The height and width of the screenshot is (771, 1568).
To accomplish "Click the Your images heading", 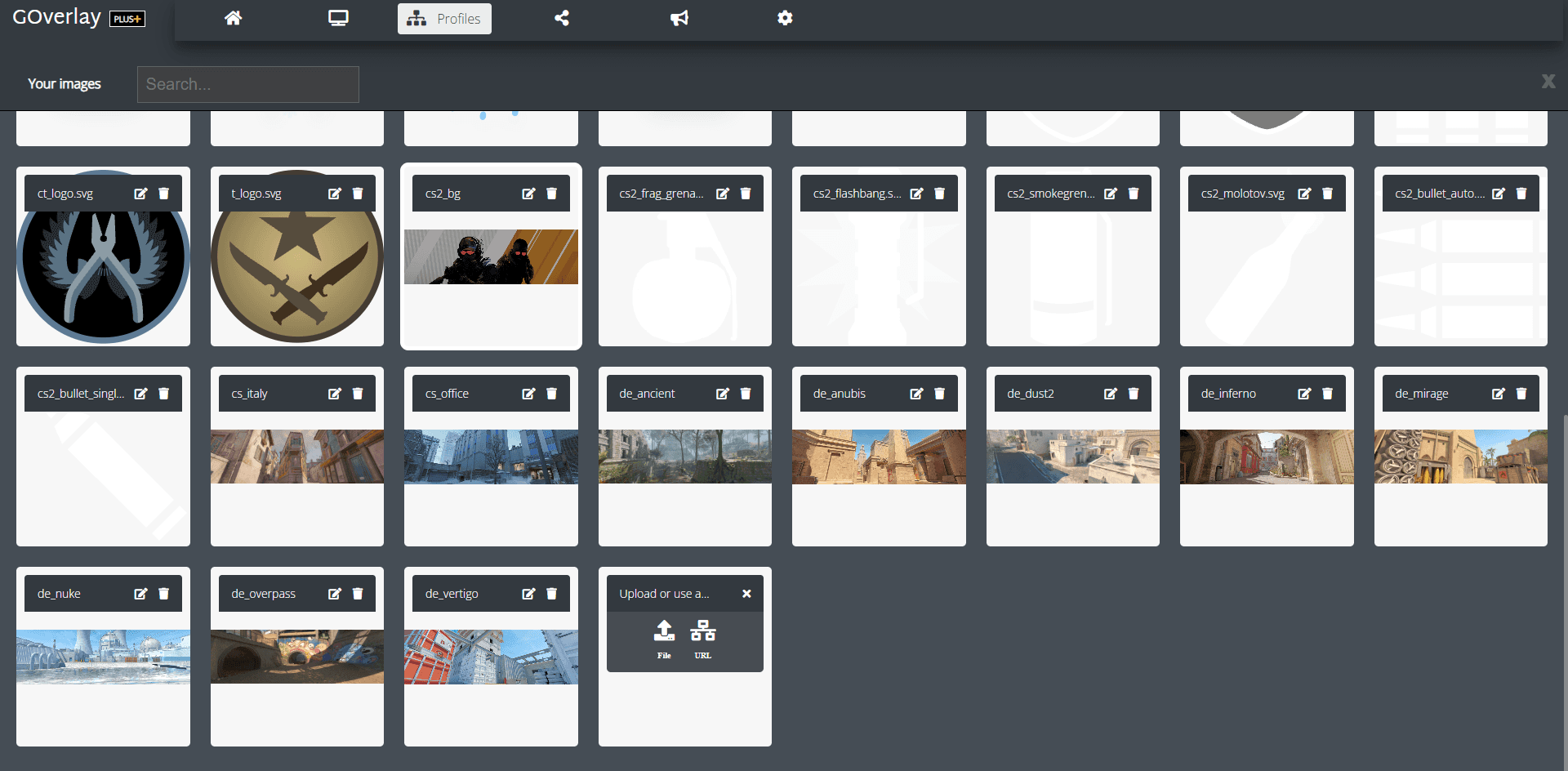I will (x=65, y=84).
